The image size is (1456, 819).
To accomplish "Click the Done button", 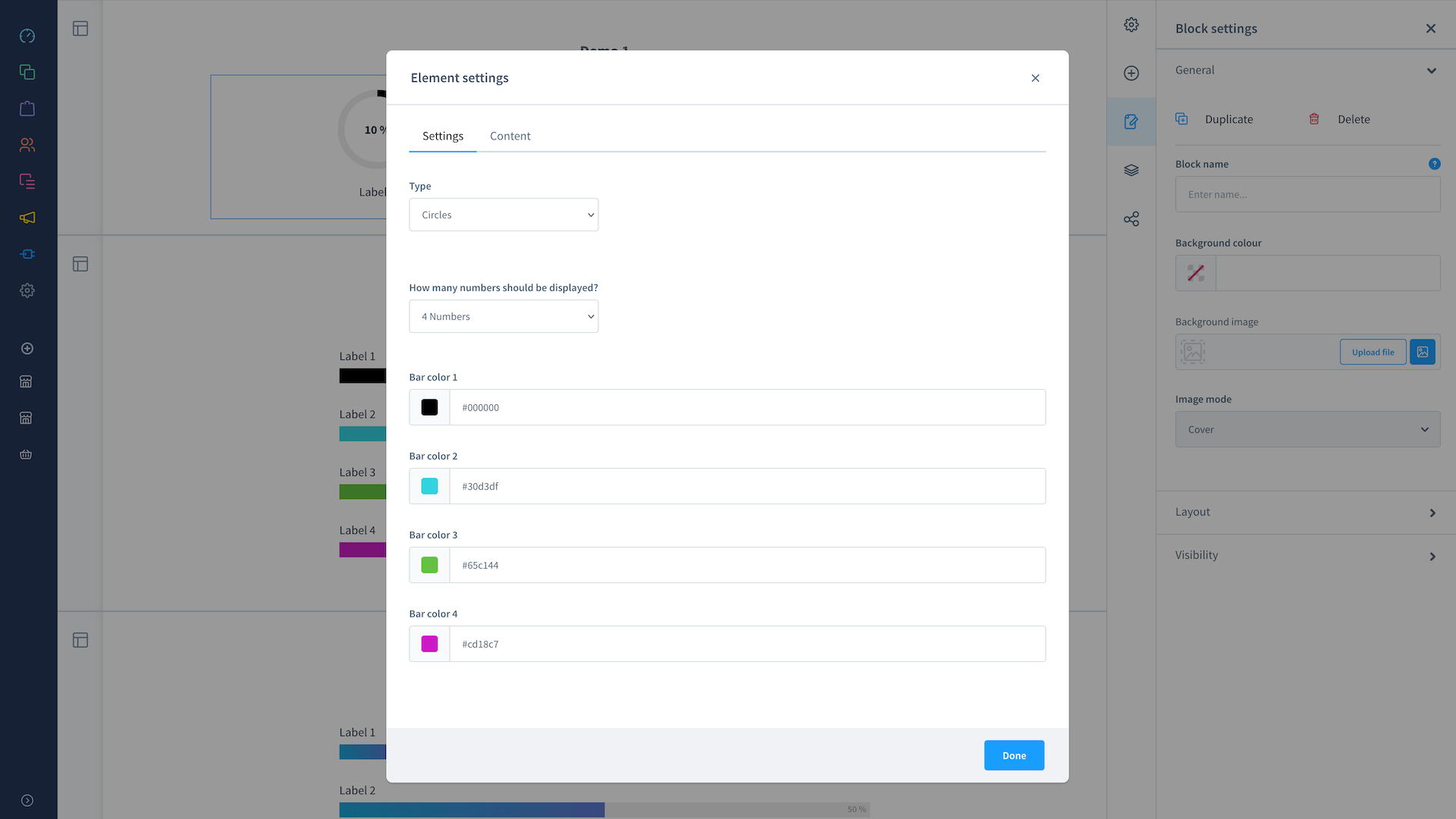I will pos(1014,755).
